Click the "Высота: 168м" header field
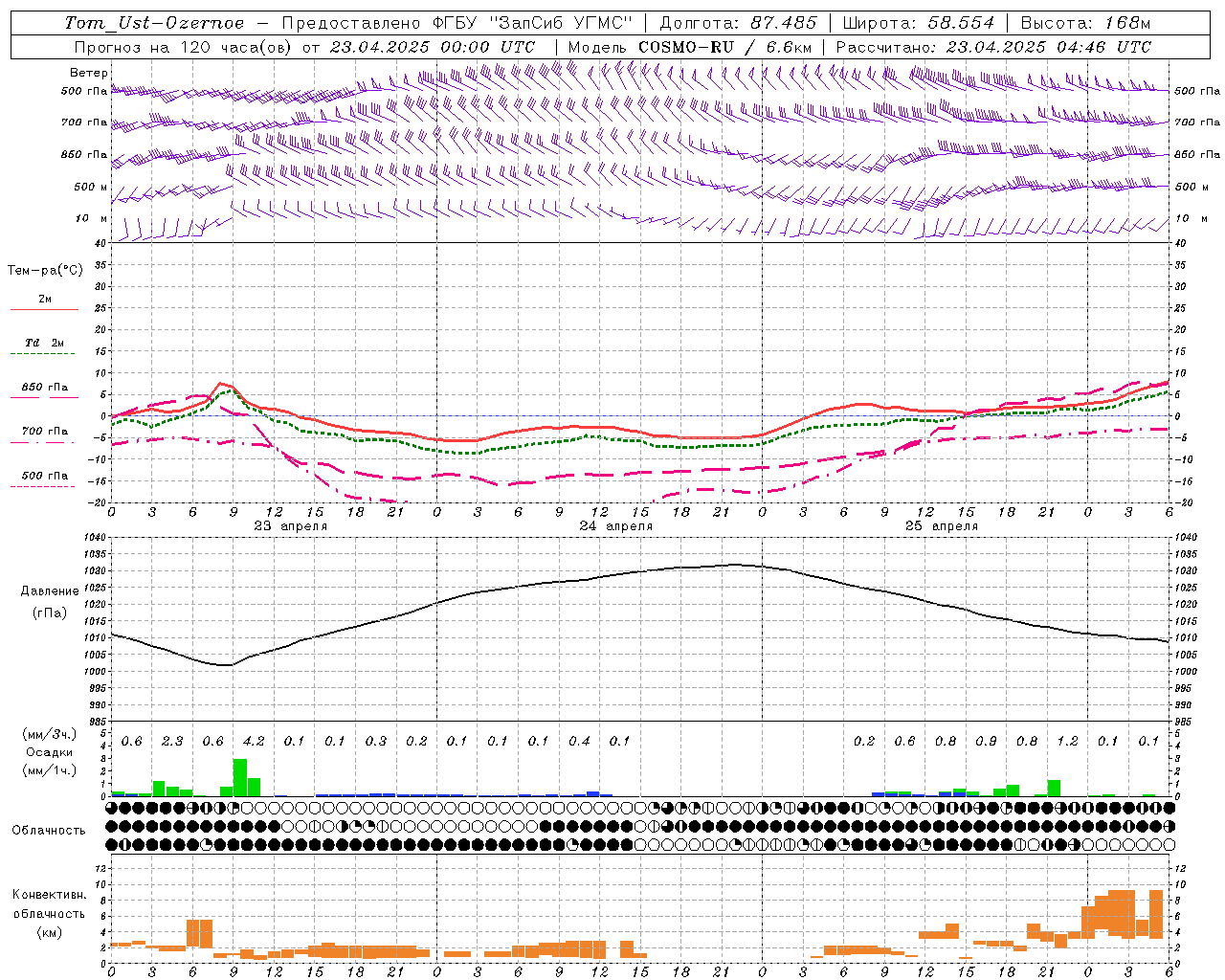This screenshot has height=980, width=1225. tap(1085, 23)
